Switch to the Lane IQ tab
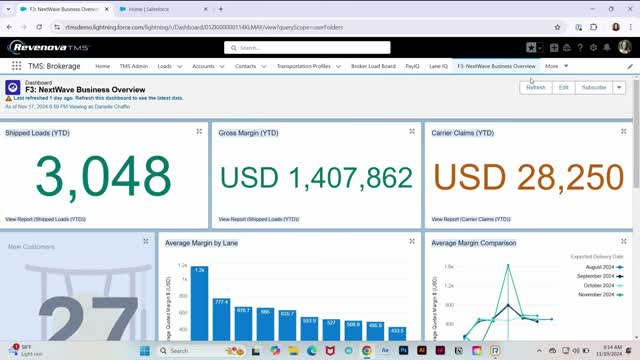 438,66
